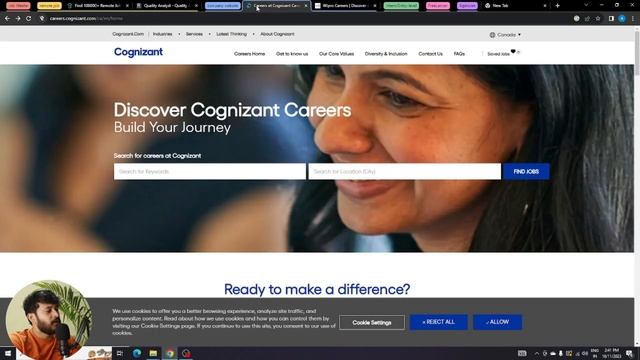
Task: Click the Cookie Settings button
Action: [x=371, y=322]
